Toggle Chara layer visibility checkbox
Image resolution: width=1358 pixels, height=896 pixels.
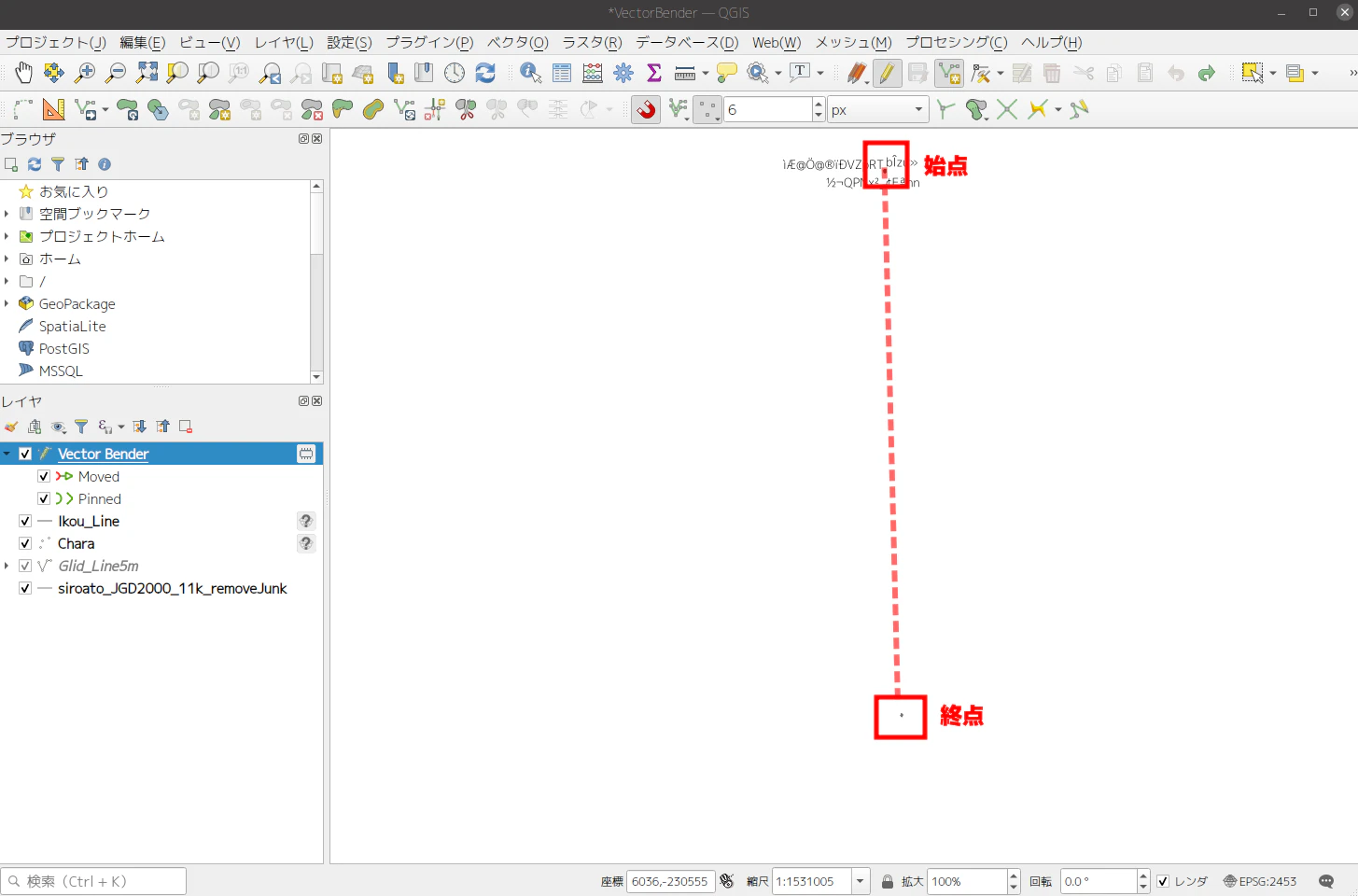click(x=25, y=543)
